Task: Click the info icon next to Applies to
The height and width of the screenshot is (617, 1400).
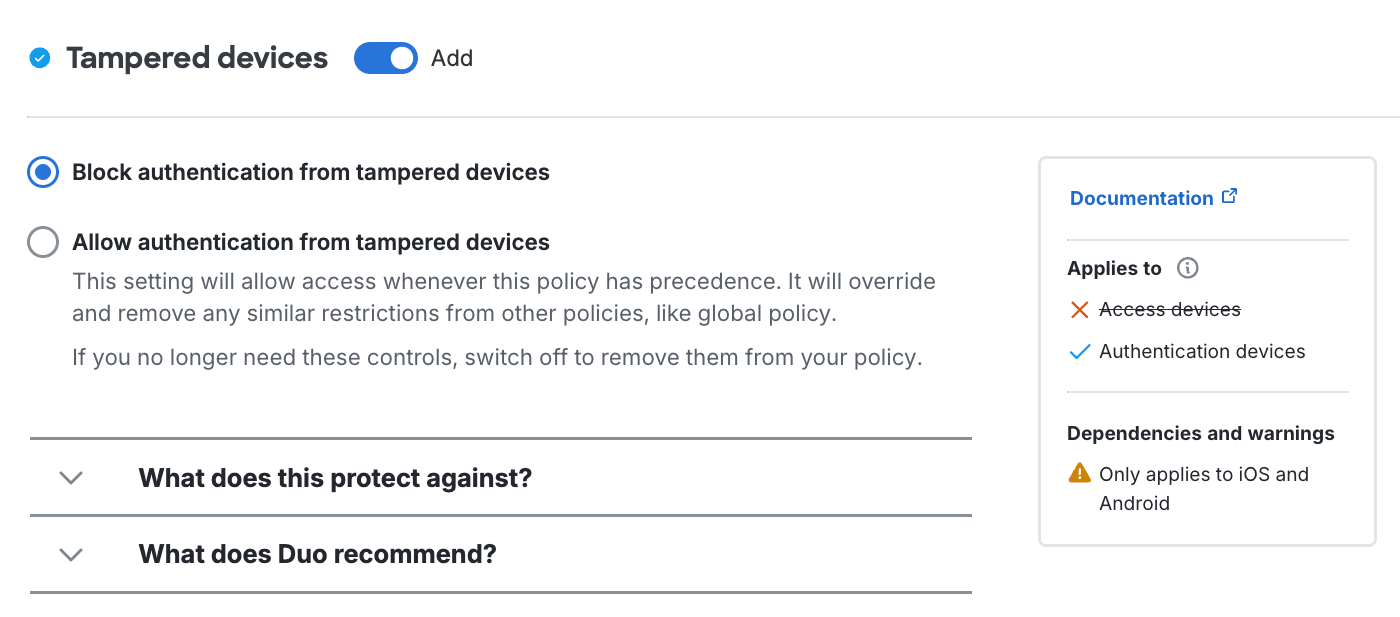Action: (1187, 268)
